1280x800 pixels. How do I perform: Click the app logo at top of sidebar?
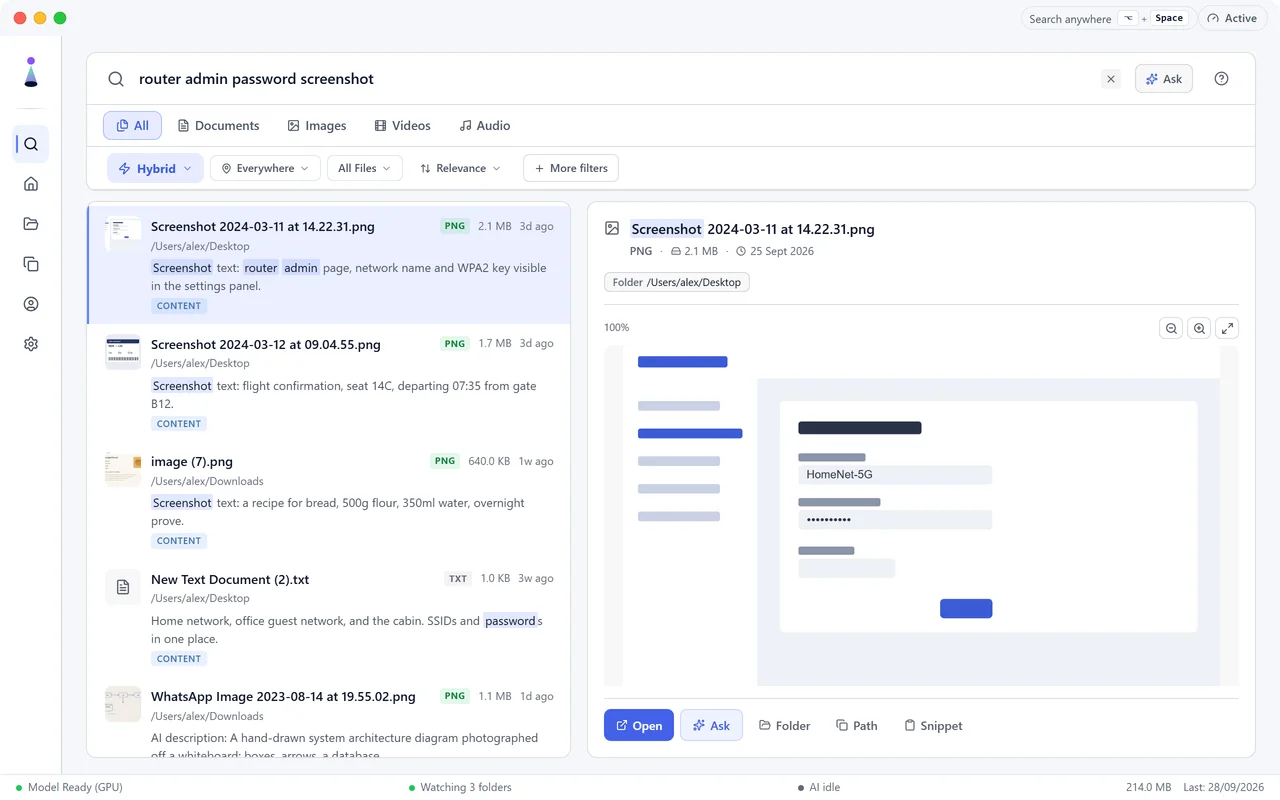coord(31,72)
